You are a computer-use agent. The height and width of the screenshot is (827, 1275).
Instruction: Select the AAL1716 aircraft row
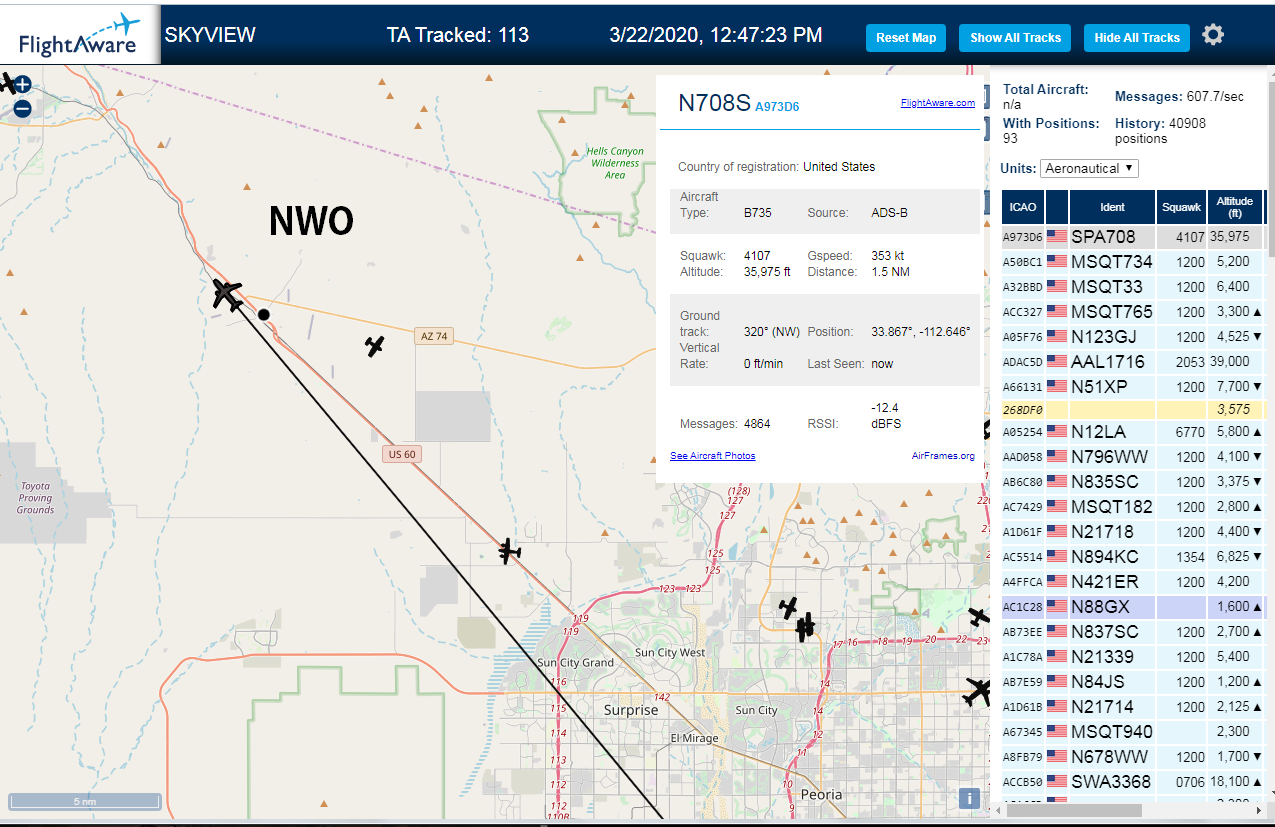point(1133,362)
